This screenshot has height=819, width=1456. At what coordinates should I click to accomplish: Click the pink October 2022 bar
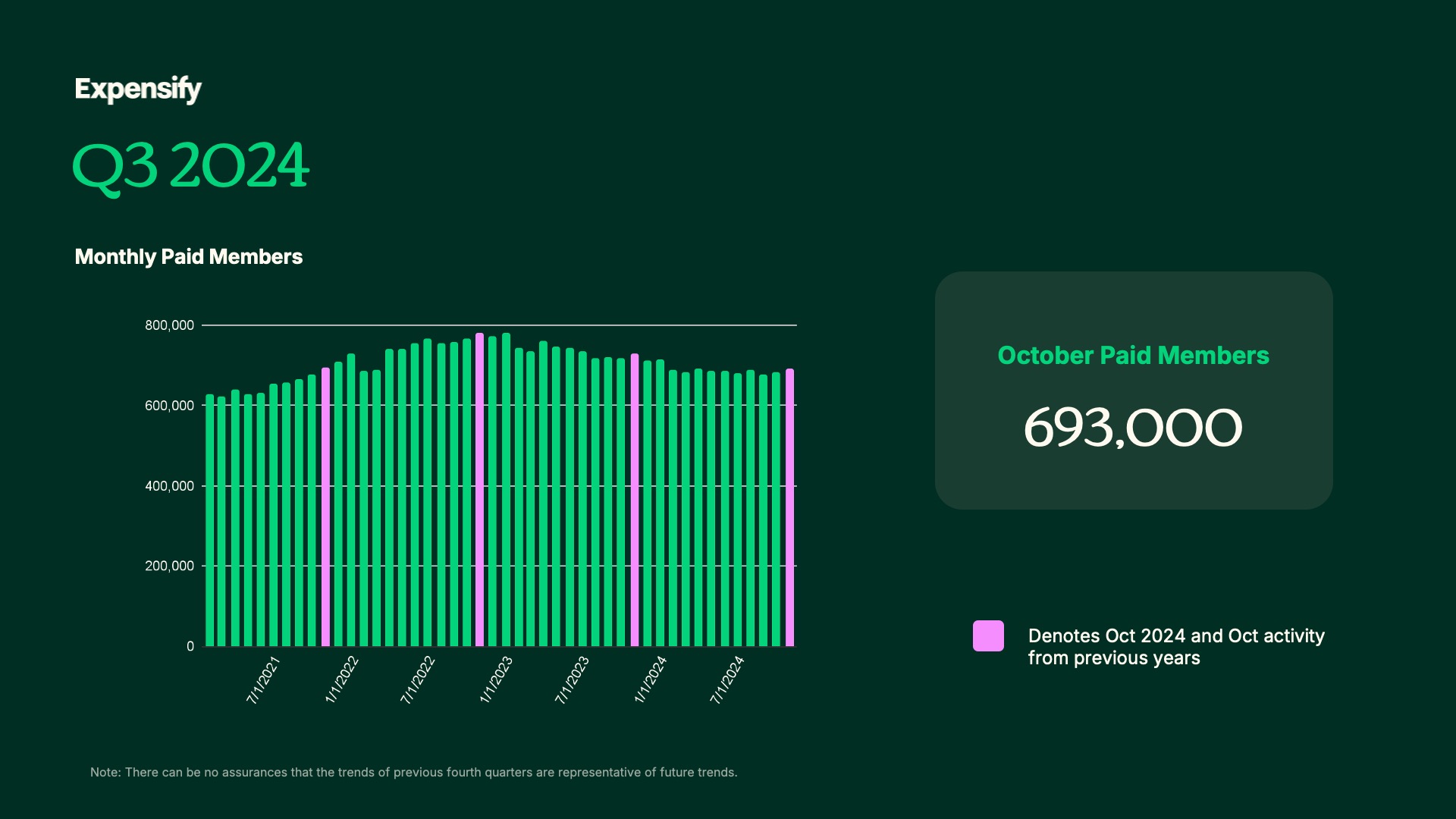[479, 490]
